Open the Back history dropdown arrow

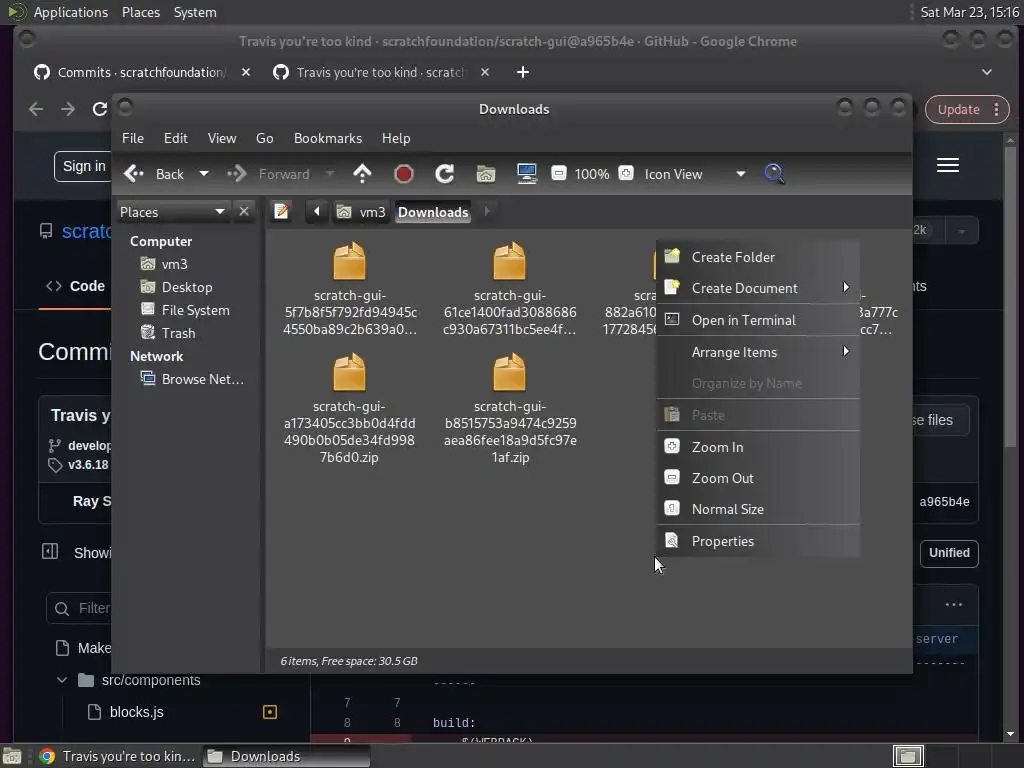[204, 174]
